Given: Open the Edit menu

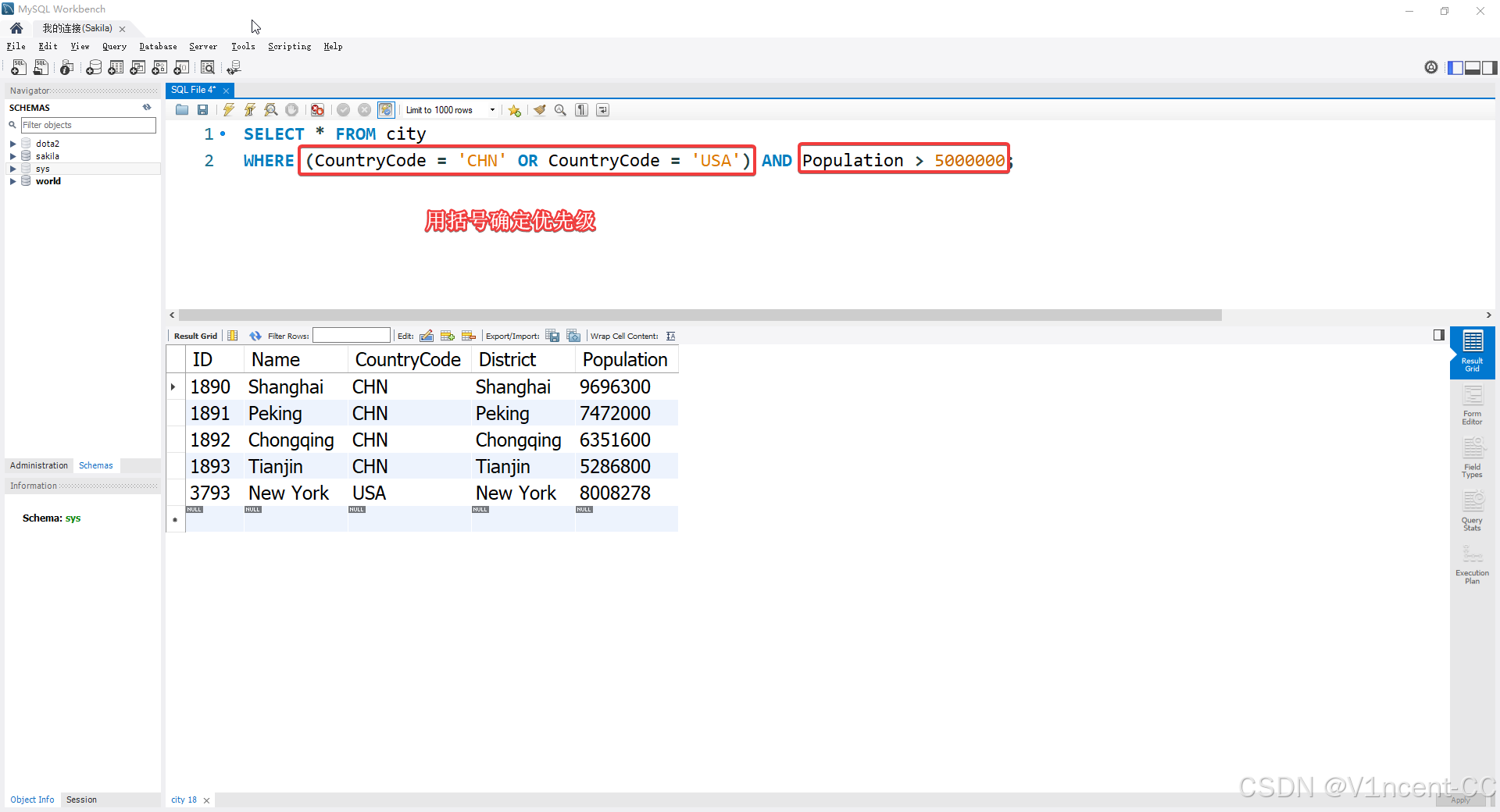Looking at the screenshot, I should click(48, 47).
